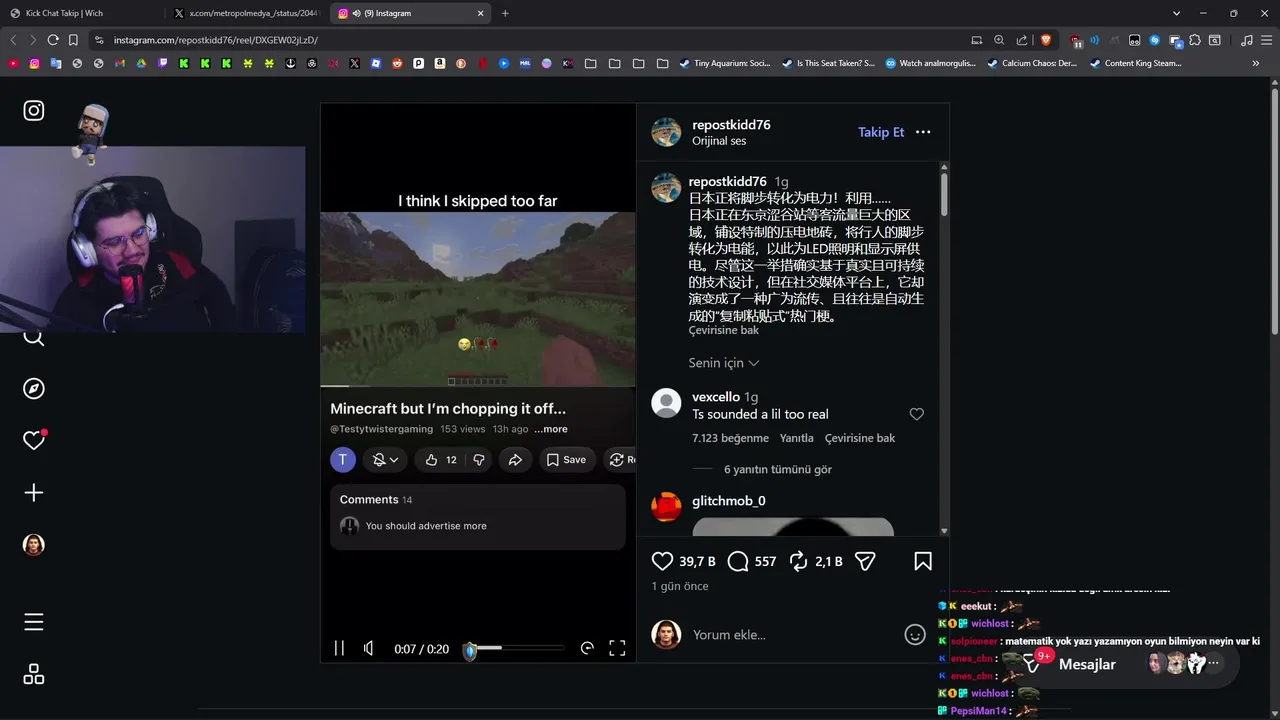Open the Watch analmorgulis bookmark
The width and height of the screenshot is (1280, 720).
931,63
